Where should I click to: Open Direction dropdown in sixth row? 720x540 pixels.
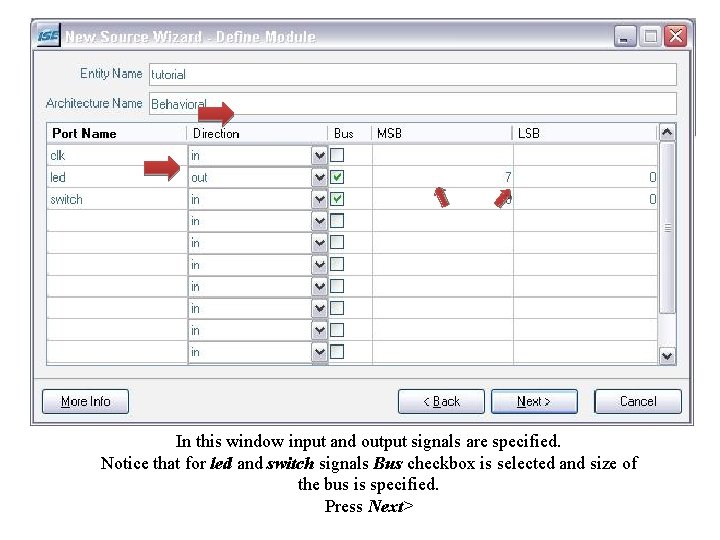click(x=320, y=265)
